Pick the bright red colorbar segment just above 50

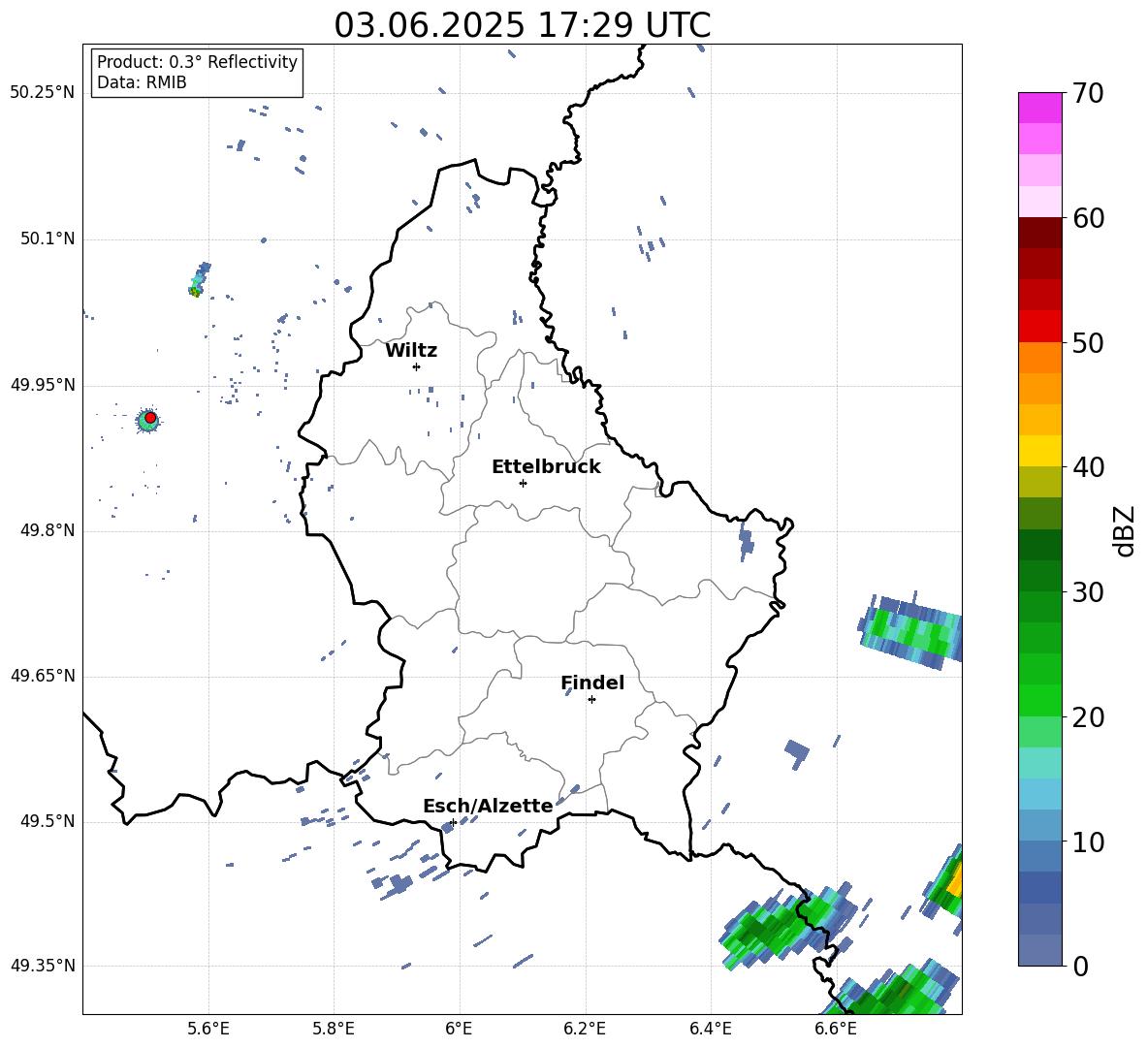pyautogui.click(x=1039, y=327)
